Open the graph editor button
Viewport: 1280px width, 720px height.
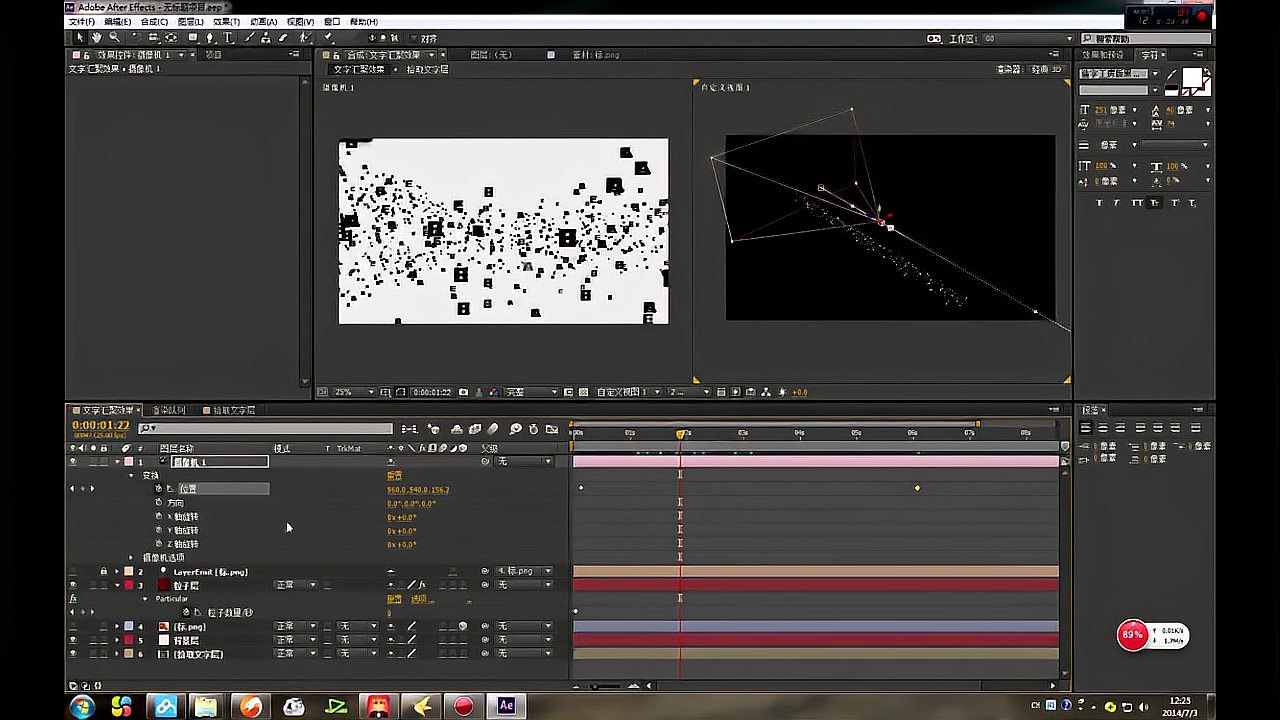(552, 428)
